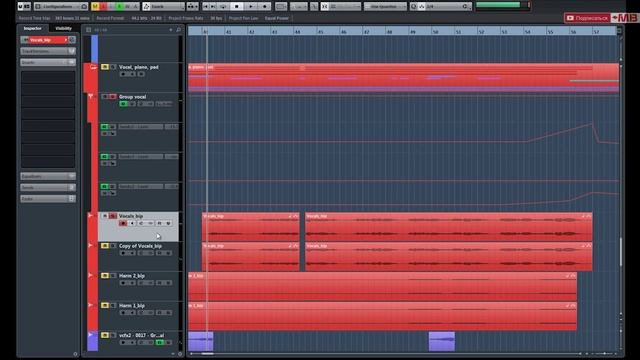Select the Vocals_bip track name

[131, 216]
